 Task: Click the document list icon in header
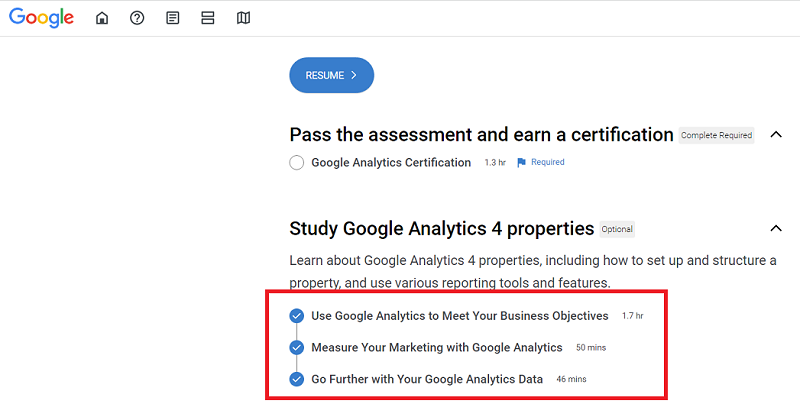click(172, 18)
